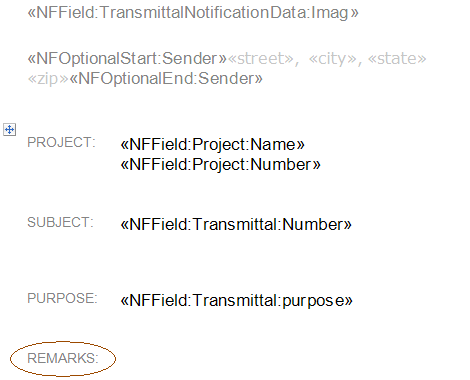
Task: Click the PURPOSE: label
Action: (x=62, y=298)
